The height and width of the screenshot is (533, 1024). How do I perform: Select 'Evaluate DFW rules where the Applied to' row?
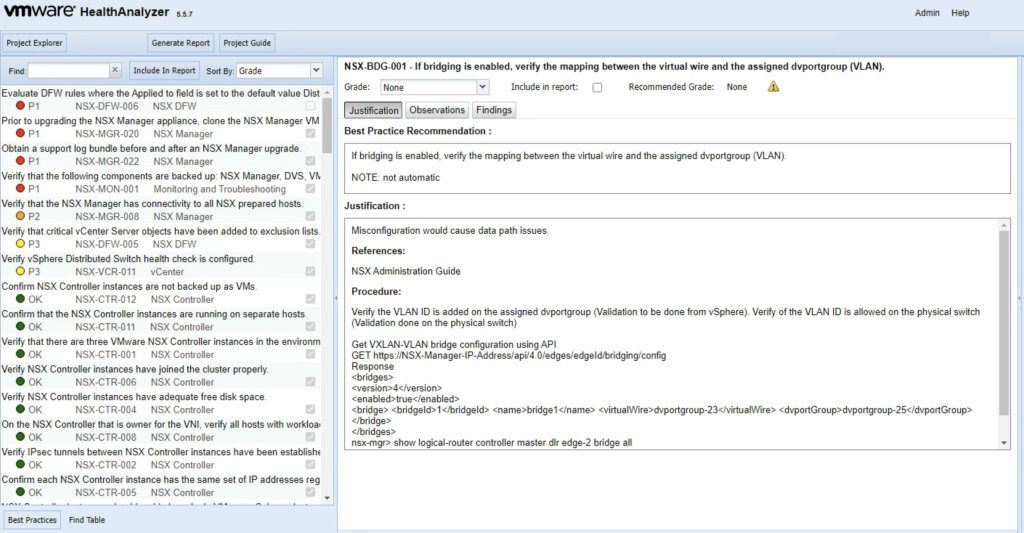[161, 99]
